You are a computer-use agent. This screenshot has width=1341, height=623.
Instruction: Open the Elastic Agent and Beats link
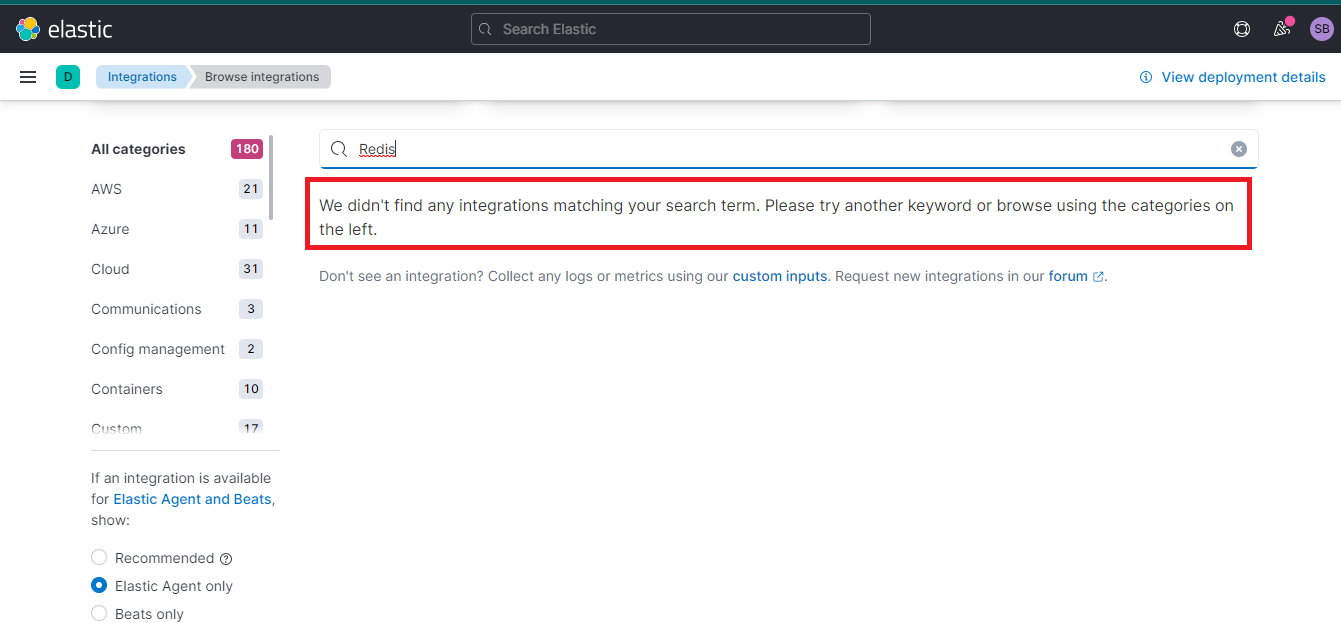(x=192, y=499)
